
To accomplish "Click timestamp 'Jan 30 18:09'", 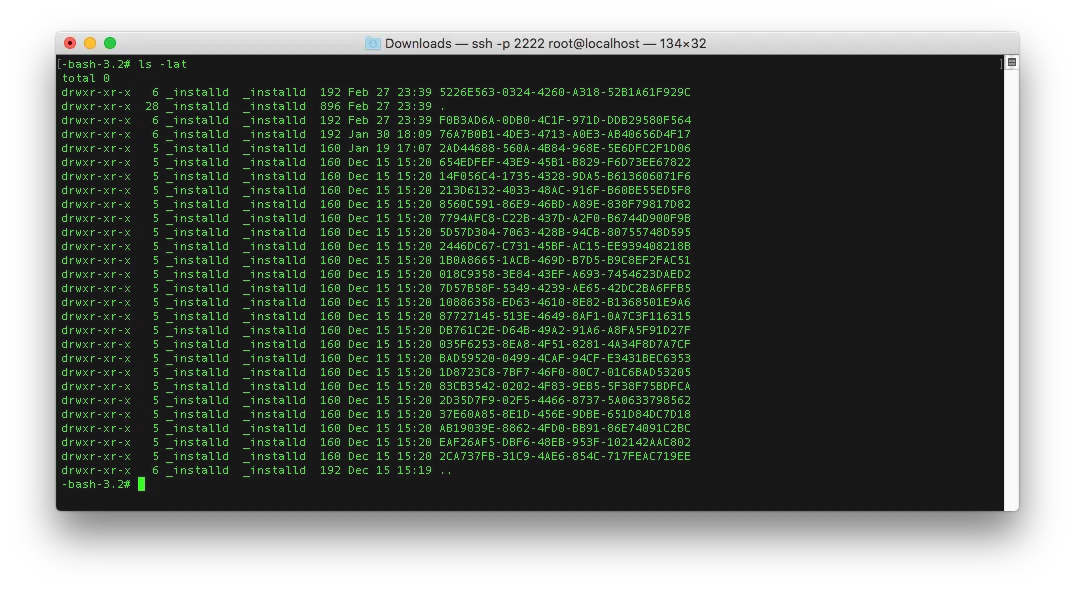I will [389, 134].
